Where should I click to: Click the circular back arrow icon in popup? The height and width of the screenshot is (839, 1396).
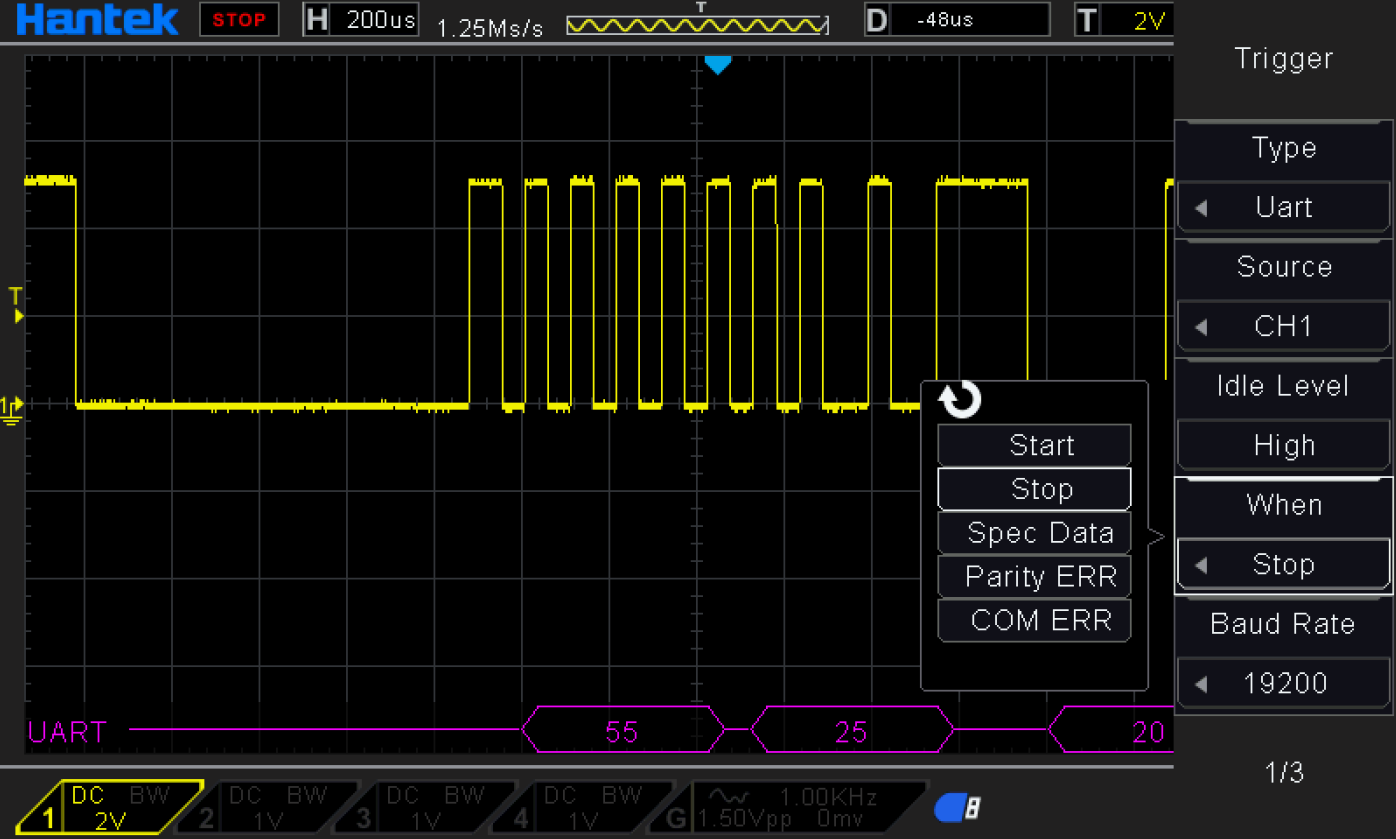coord(960,401)
